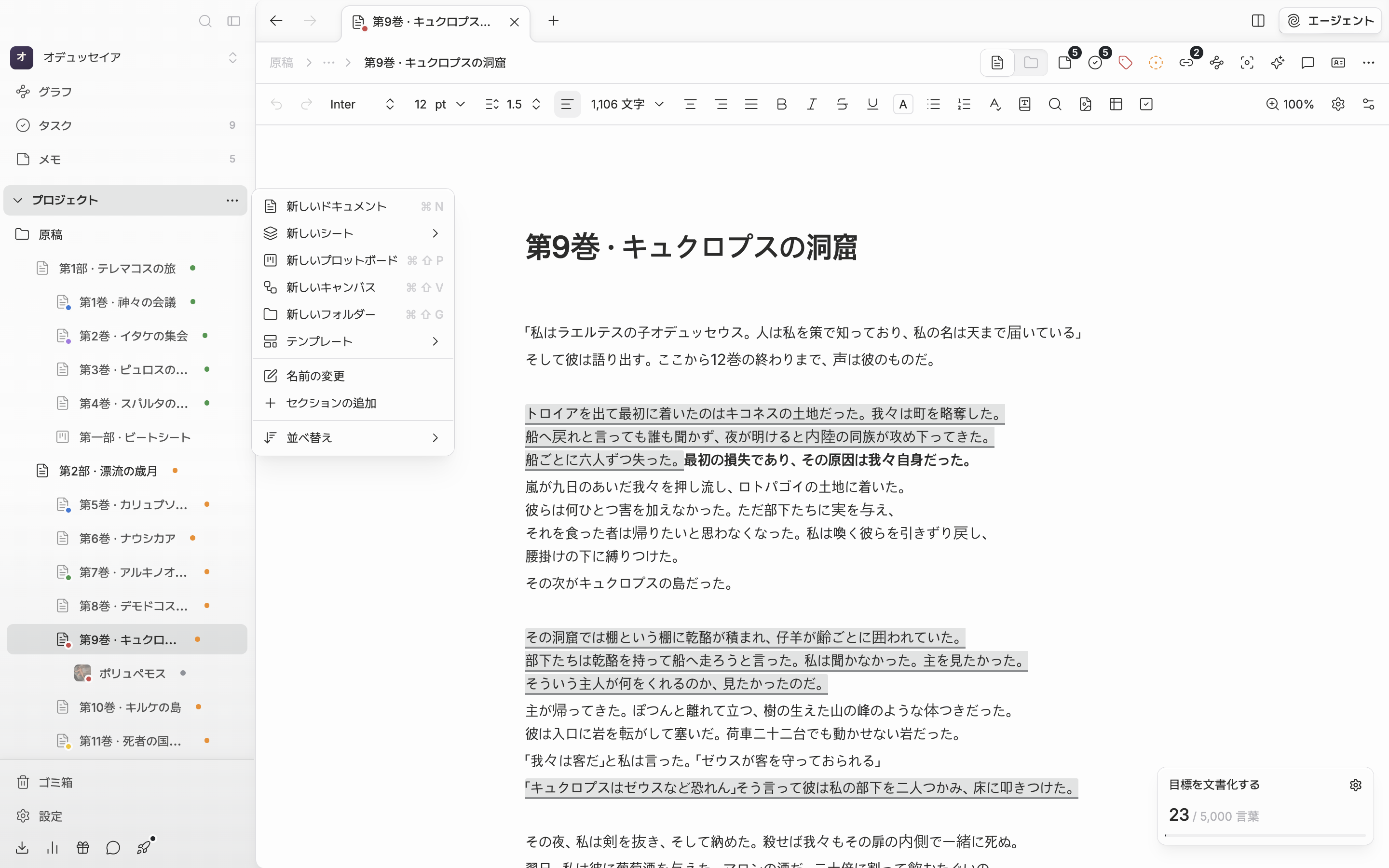Click the word goal progress bar
This screenshot has width=1389, height=868.
coord(1265,835)
